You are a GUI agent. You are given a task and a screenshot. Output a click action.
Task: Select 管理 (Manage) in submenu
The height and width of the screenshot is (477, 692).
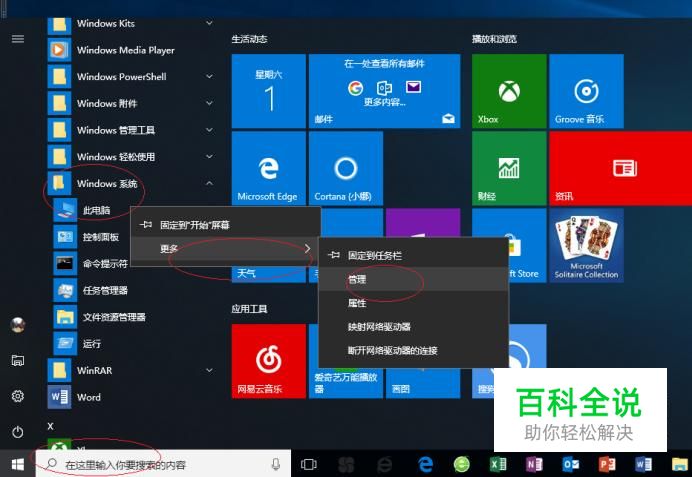click(x=413, y=279)
